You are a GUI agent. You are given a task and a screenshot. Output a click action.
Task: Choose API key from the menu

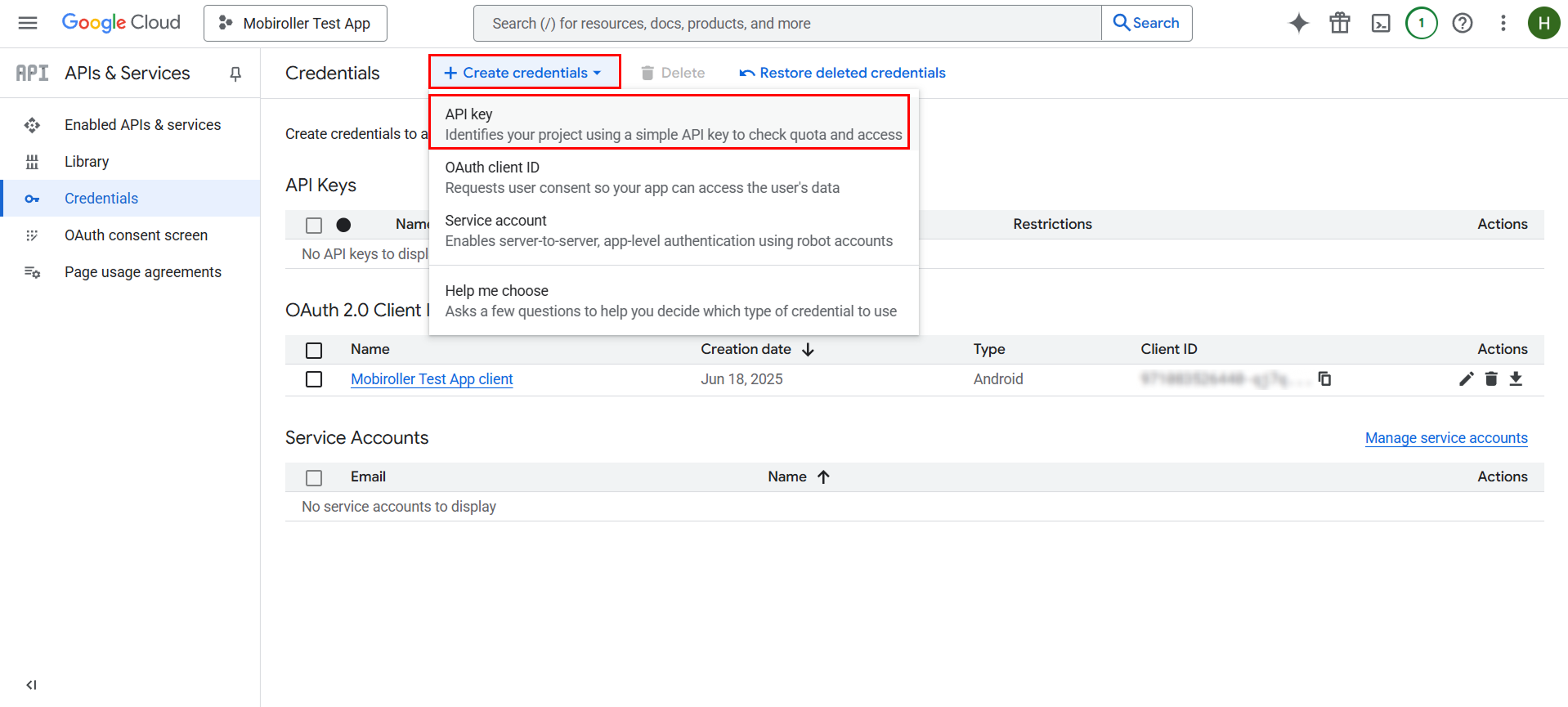pyautogui.click(x=670, y=123)
